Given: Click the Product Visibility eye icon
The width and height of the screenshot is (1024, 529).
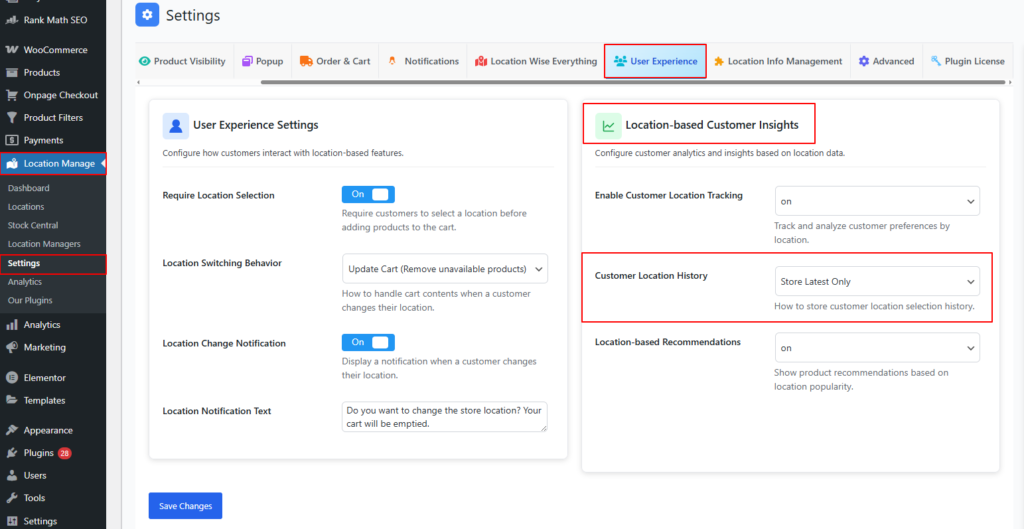Looking at the screenshot, I should pos(145,61).
